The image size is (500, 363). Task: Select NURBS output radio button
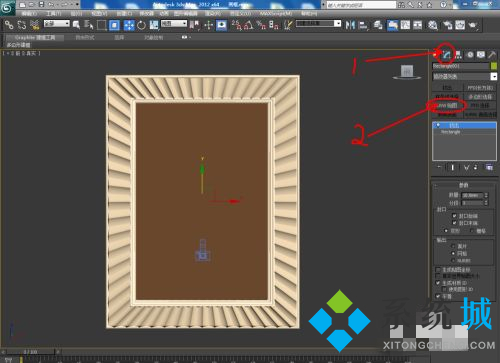[453, 260]
